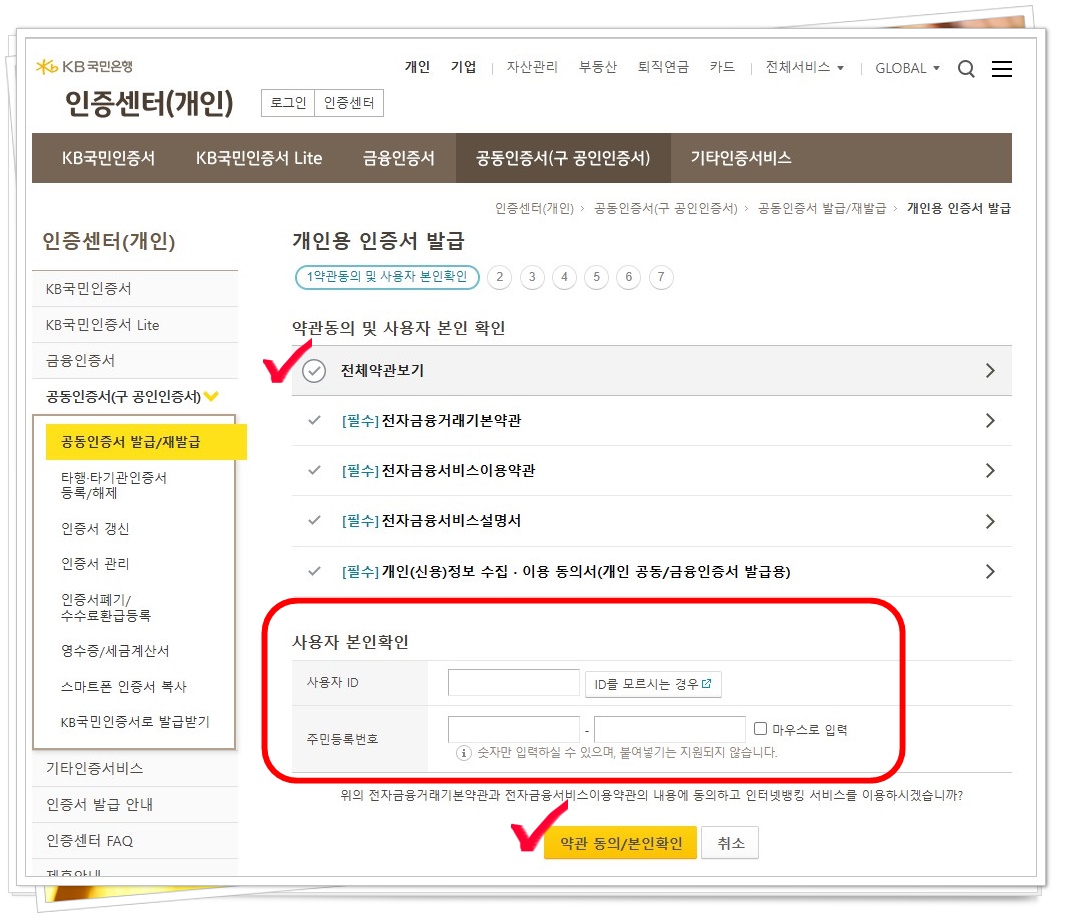Check the 전자금융거래기본약관 agreement checkmark
Viewport: 1070px width, 918px height.
pyautogui.click(x=314, y=420)
